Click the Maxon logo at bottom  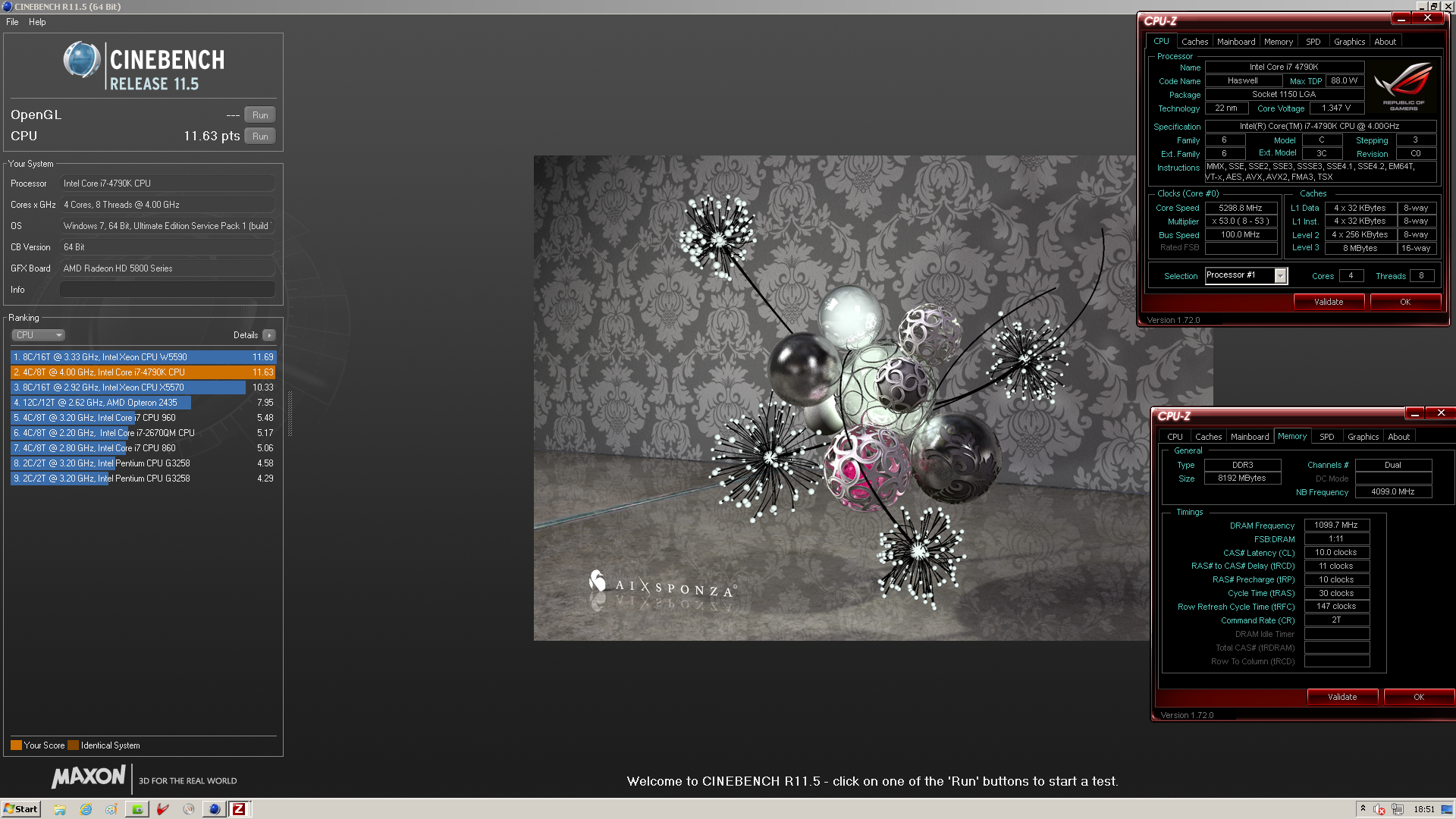pyautogui.click(x=89, y=777)
